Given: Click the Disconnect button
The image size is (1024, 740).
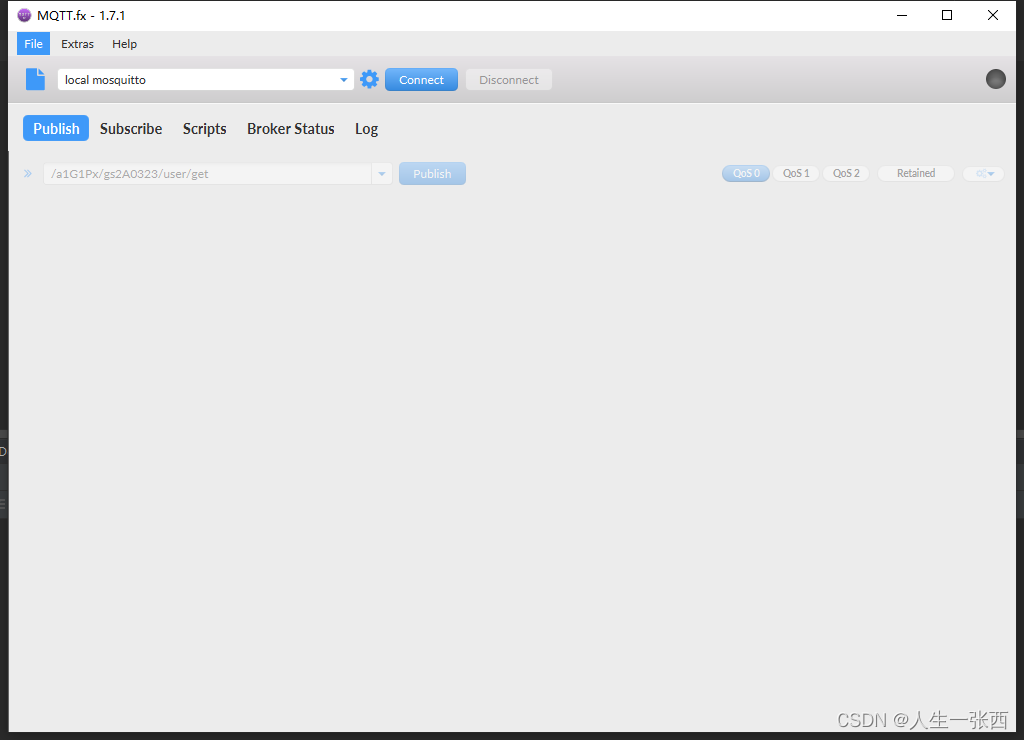Looking at the screenshot, I should (509, 80).
